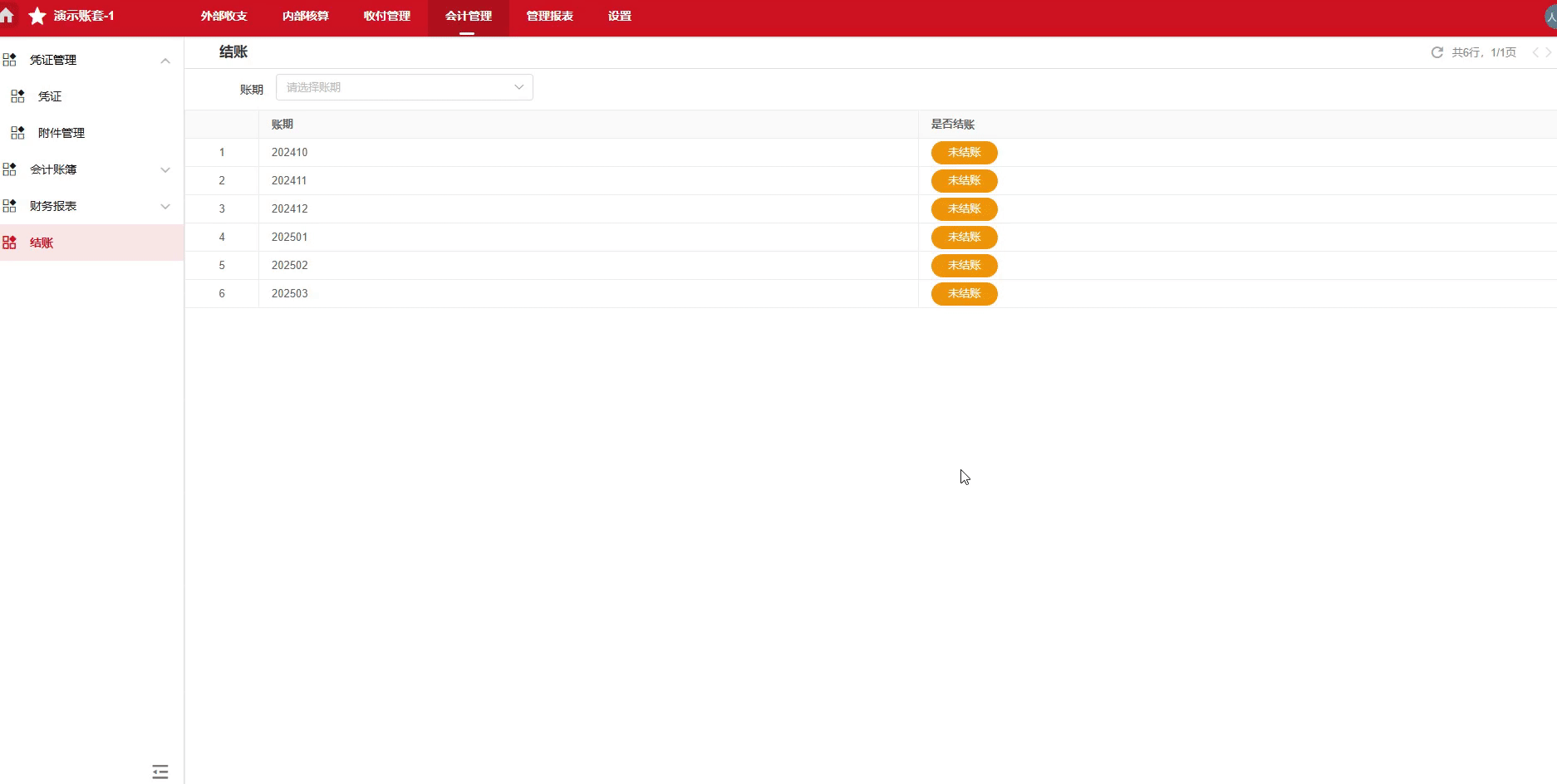The image size is (1557, 784).
Task: Collapse sidebar using bottom menu-fold icon
Action: [x=160, y=772]
